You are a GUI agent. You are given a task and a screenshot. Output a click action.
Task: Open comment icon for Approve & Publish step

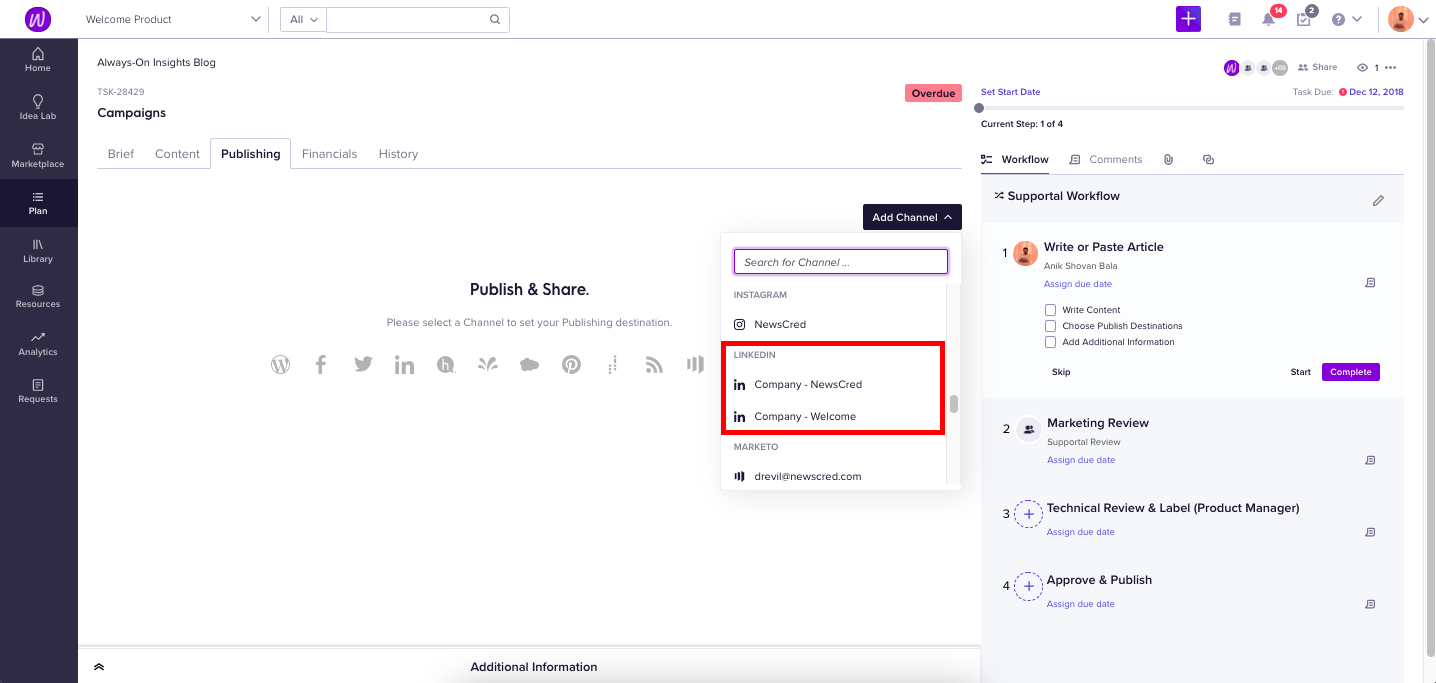tap(1370, 604)
